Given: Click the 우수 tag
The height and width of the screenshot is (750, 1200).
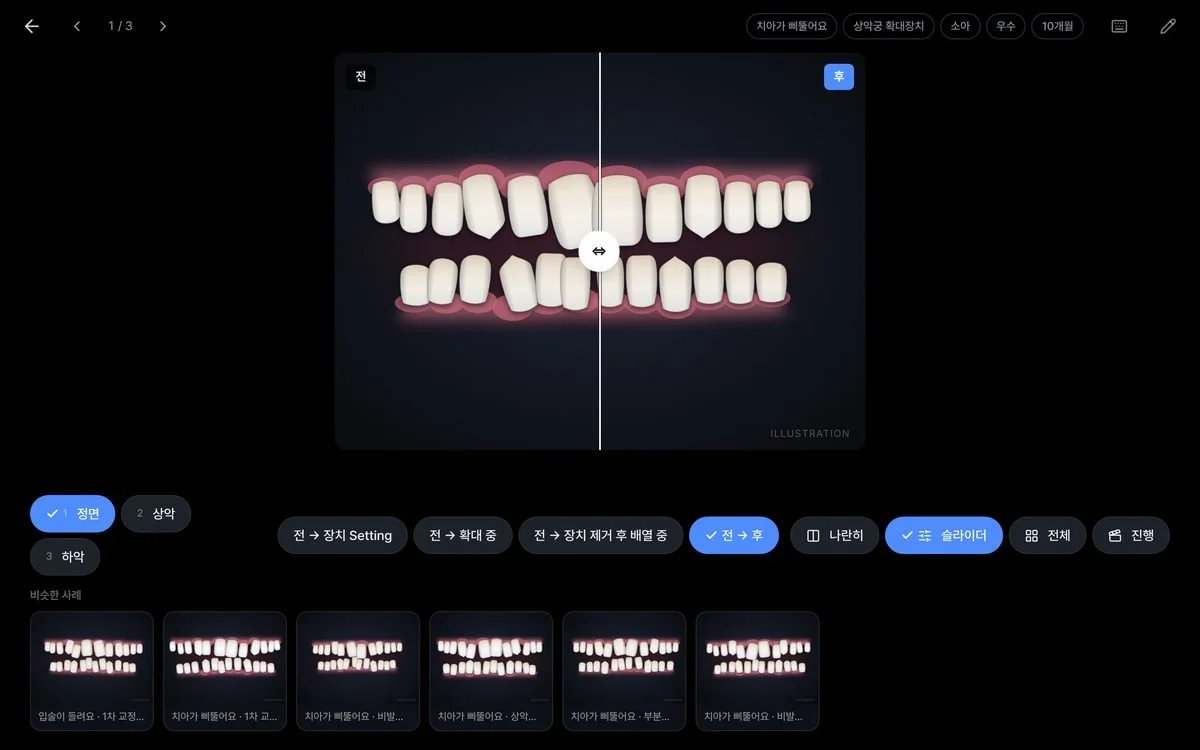Looking at the screenshot, I should [1005, 26].
